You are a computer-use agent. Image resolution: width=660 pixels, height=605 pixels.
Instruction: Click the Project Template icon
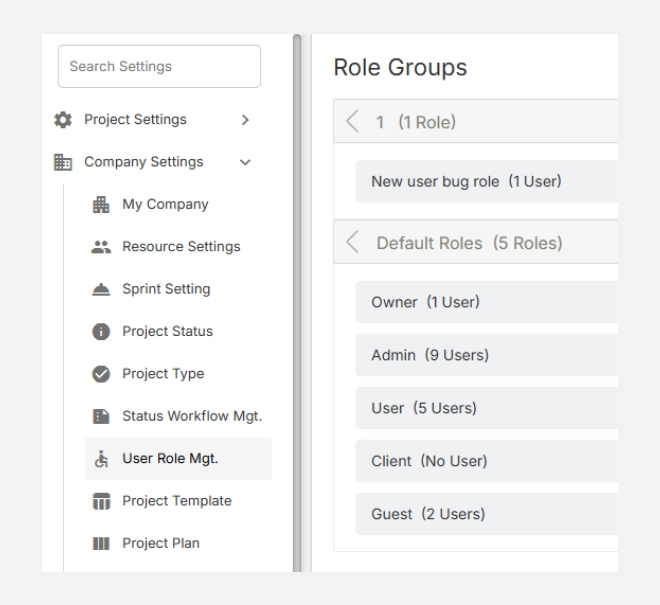click(x=100, y=501)
